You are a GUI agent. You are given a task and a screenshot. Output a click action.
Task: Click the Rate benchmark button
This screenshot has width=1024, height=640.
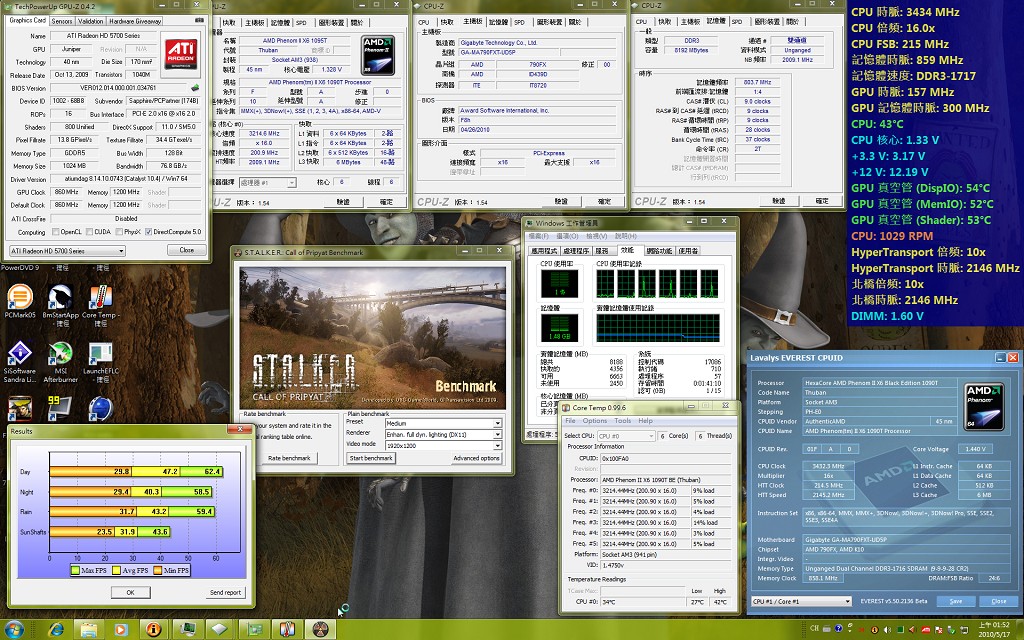click(x=289, y=458)
